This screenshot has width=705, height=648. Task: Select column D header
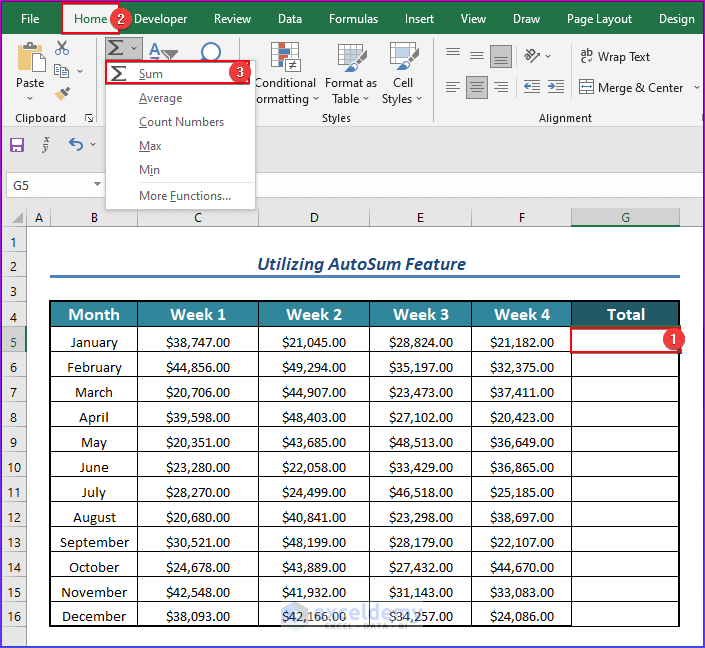314,218
